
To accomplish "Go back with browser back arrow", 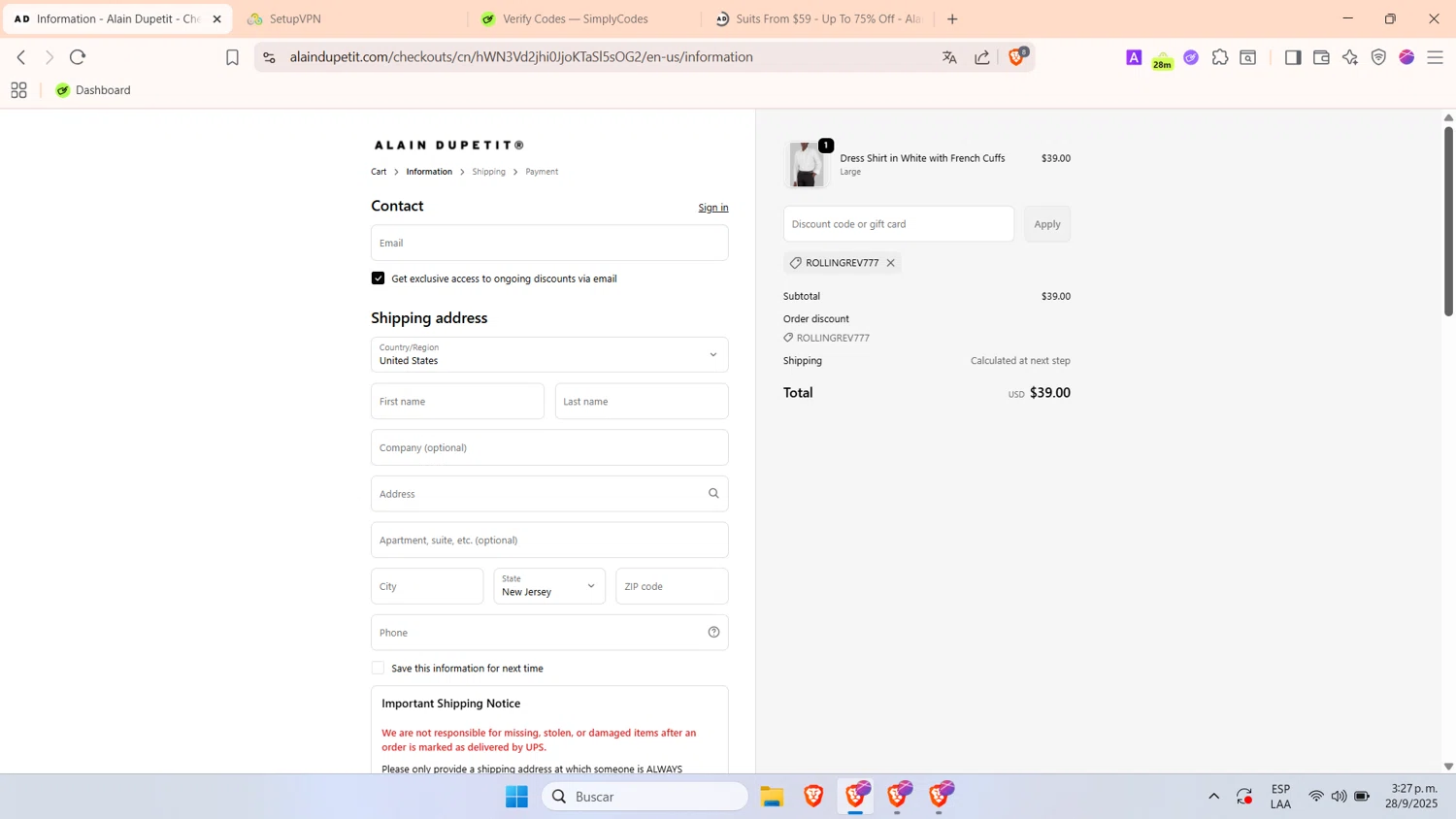I will 21,57.
